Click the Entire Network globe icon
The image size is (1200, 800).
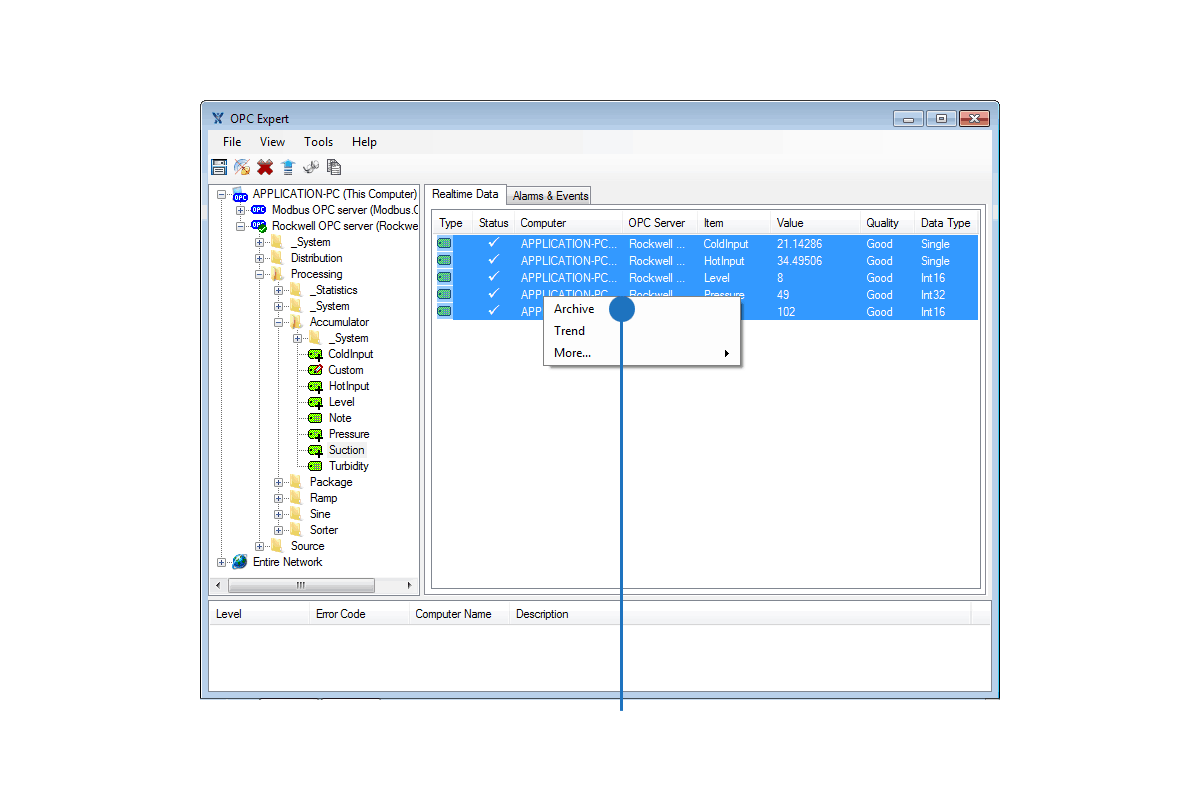(240, 562)
